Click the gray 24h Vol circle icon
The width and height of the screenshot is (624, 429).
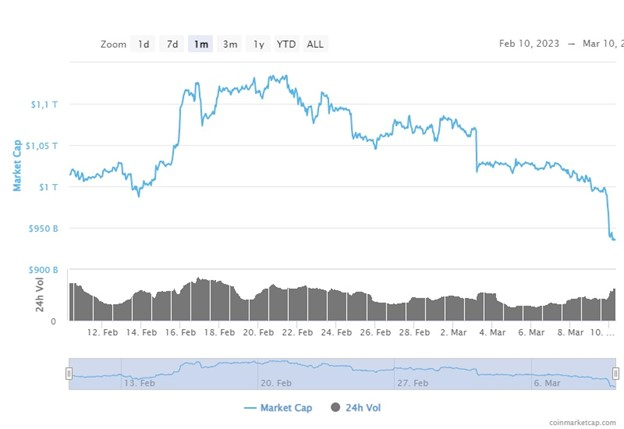pyautogui.click(x=335, y=407)
